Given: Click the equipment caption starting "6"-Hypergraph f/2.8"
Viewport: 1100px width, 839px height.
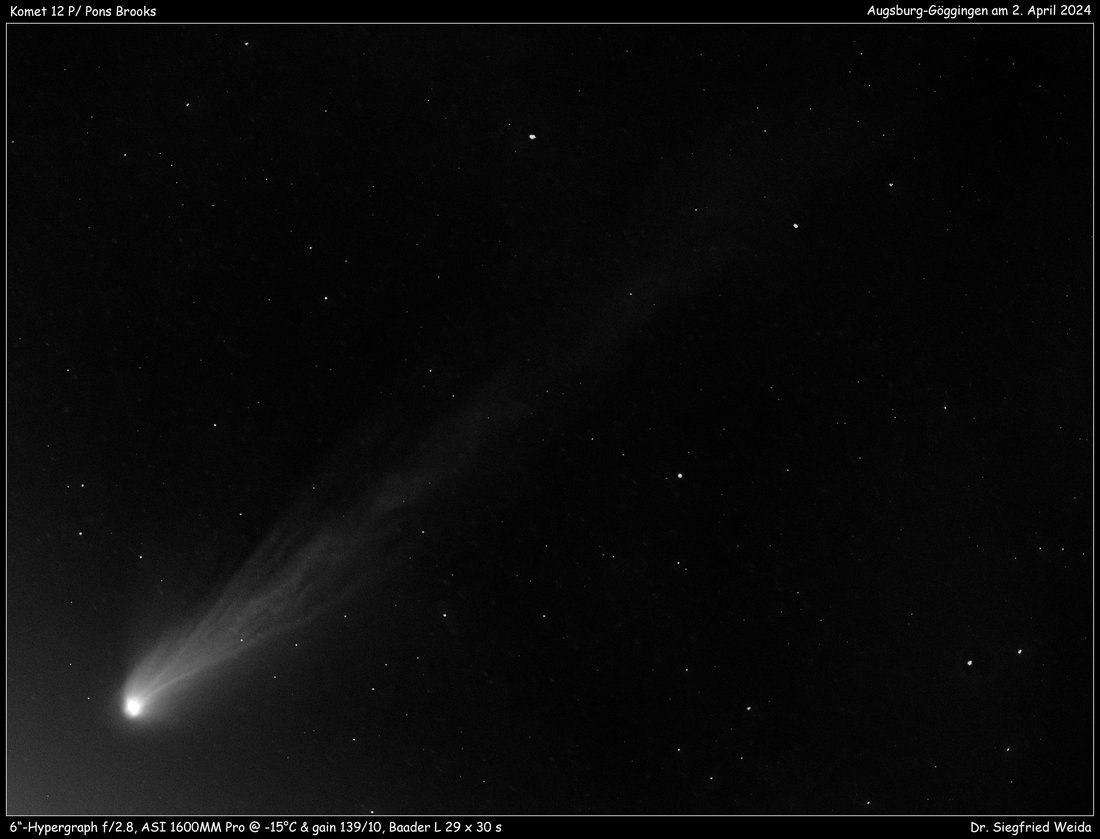Looking at the screenshot, I should [255, 827].
